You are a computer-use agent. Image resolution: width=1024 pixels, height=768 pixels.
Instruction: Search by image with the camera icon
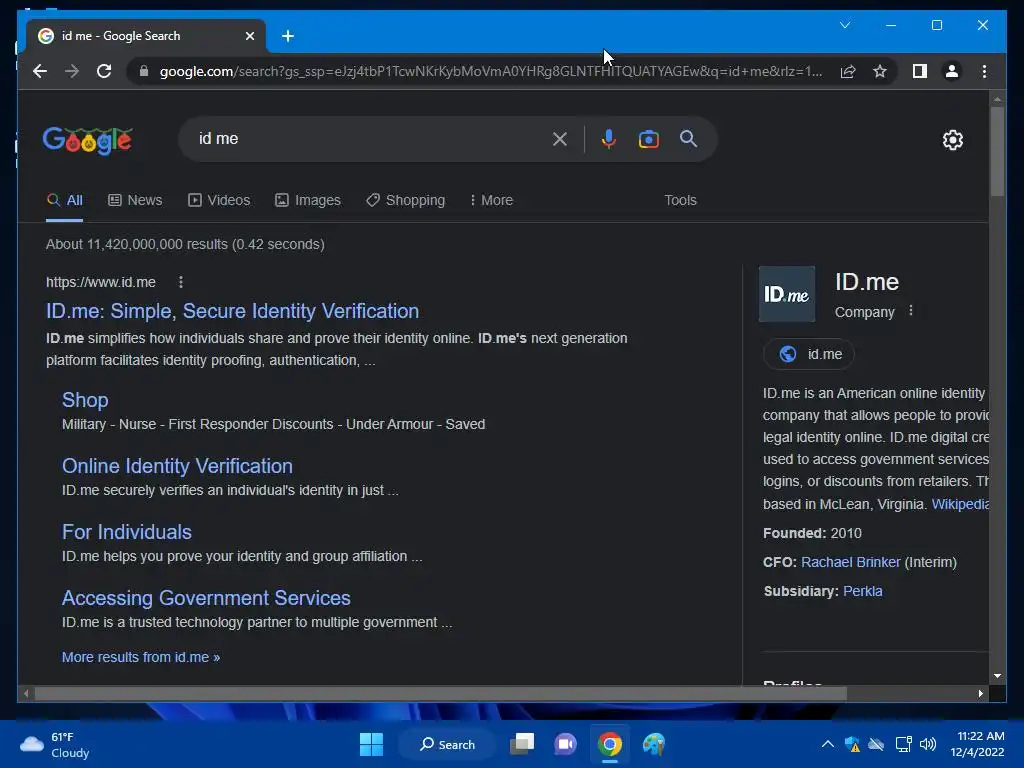click(x=648, y=138)
